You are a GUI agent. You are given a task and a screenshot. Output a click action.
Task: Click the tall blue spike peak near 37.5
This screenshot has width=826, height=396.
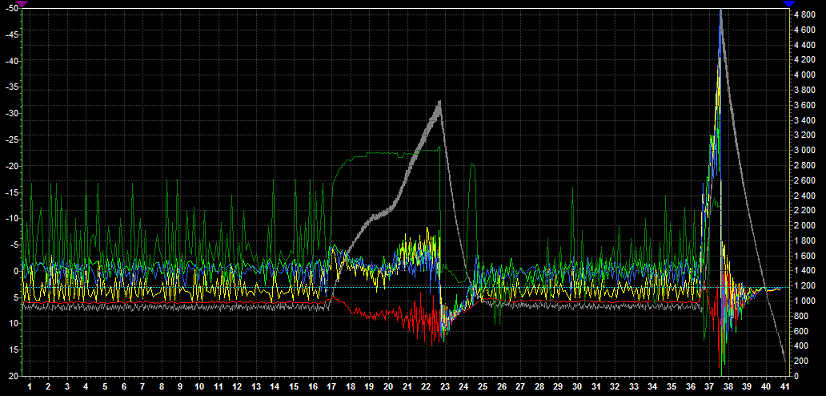(x=720, y=13)
